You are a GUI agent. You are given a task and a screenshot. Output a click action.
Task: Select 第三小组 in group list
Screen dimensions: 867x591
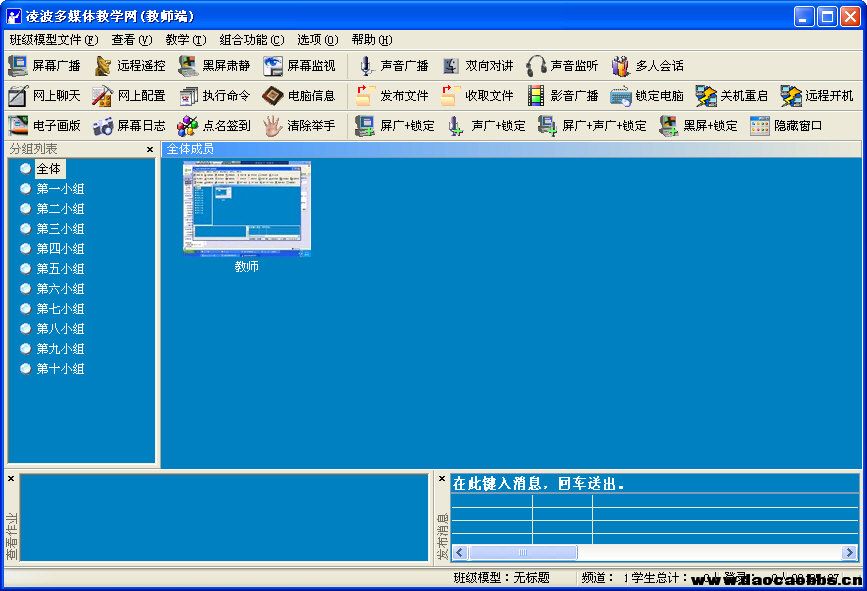(x=26, y=229)
